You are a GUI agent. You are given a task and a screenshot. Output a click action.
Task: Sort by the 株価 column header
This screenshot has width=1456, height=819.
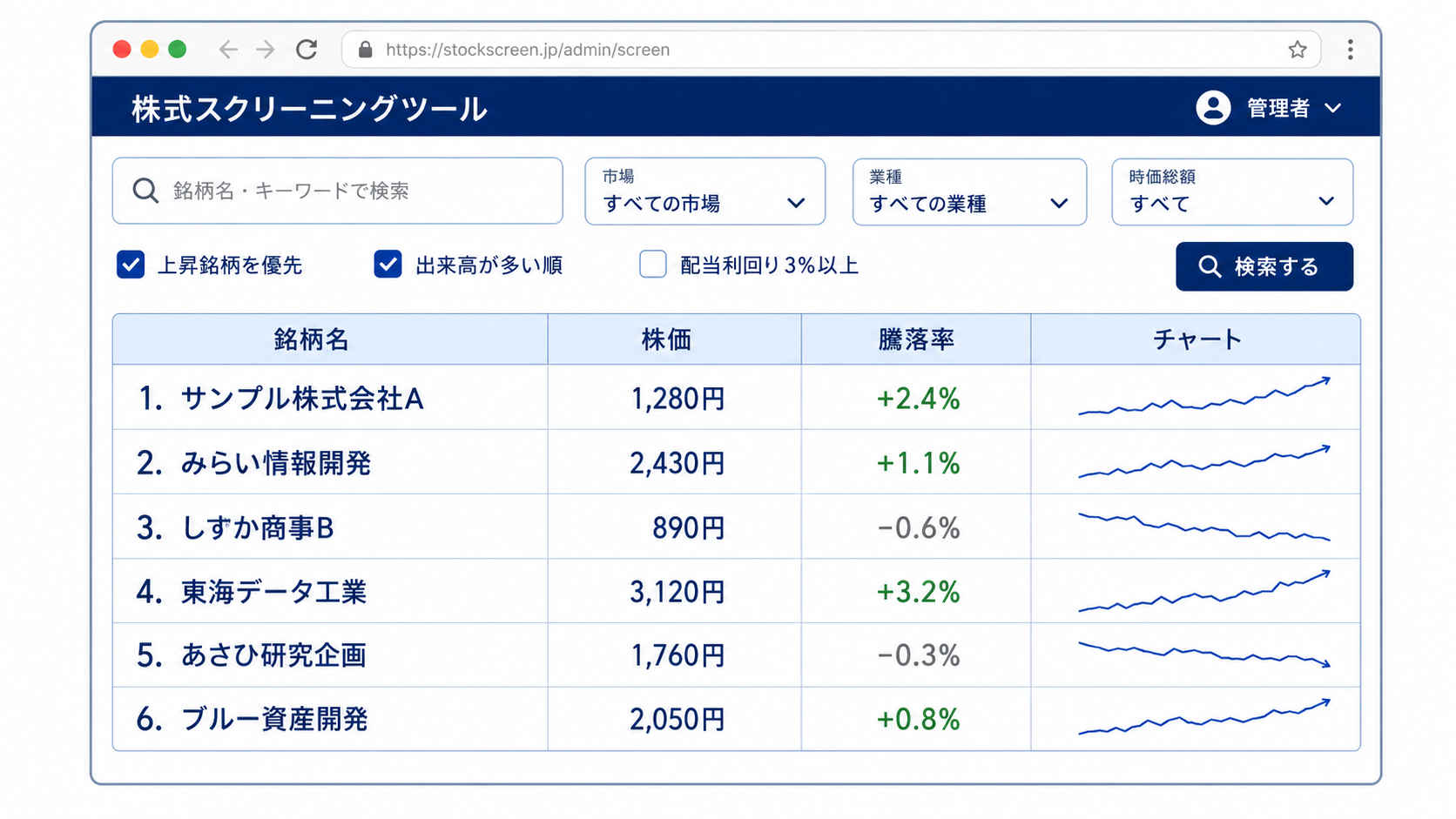pos(675,339)
